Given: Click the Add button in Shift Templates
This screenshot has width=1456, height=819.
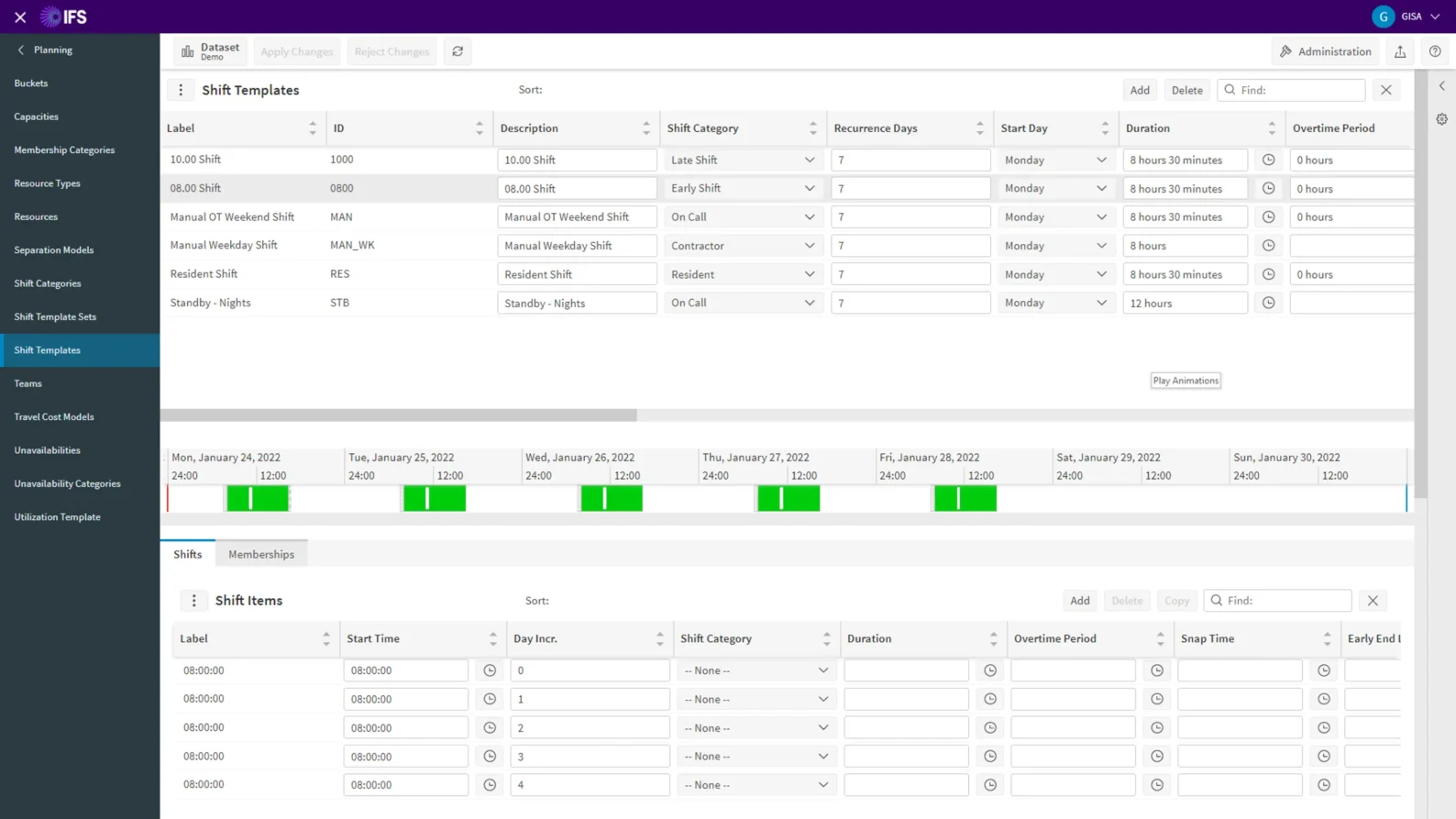Looking at the screenshot, I should (1139, 90).
